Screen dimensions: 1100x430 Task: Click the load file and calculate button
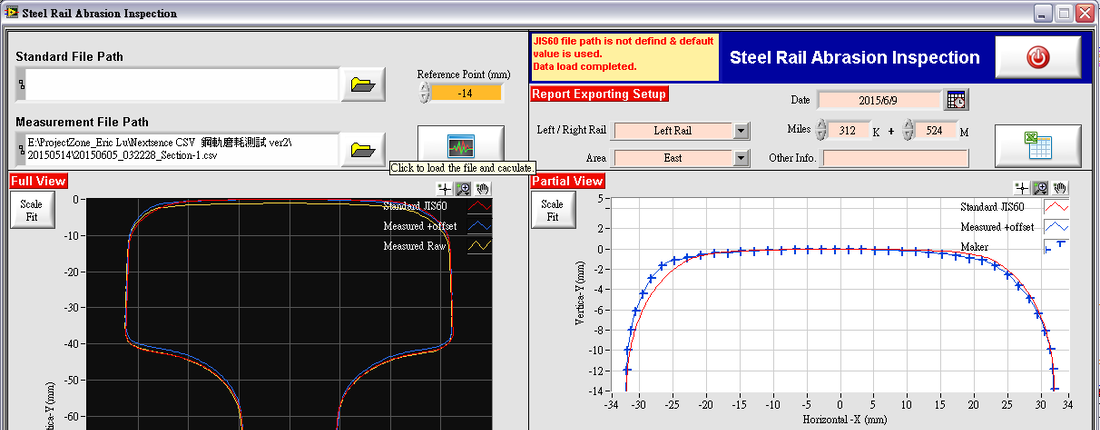461,147
